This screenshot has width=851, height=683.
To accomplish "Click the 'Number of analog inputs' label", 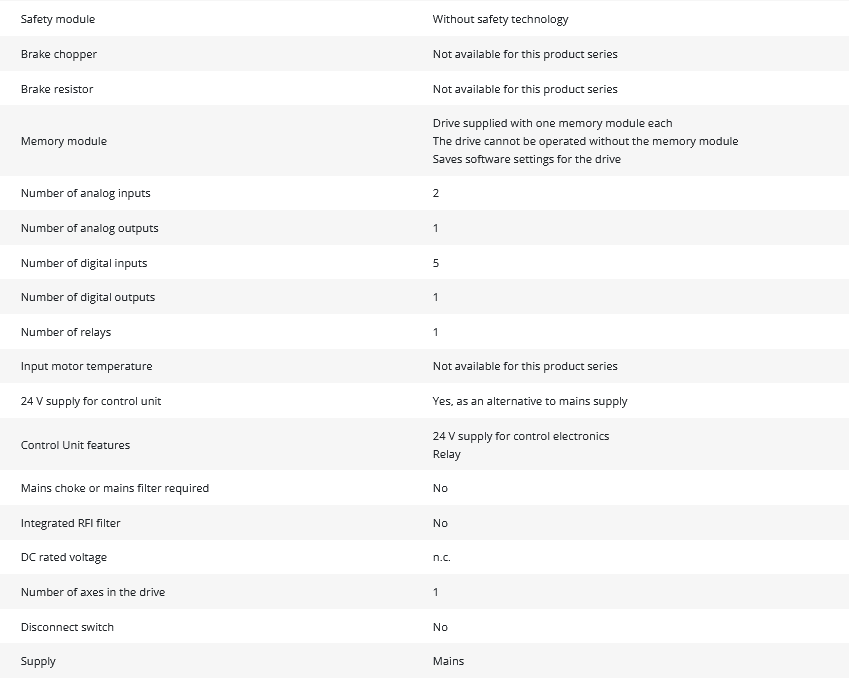I will tap(86, 193).
